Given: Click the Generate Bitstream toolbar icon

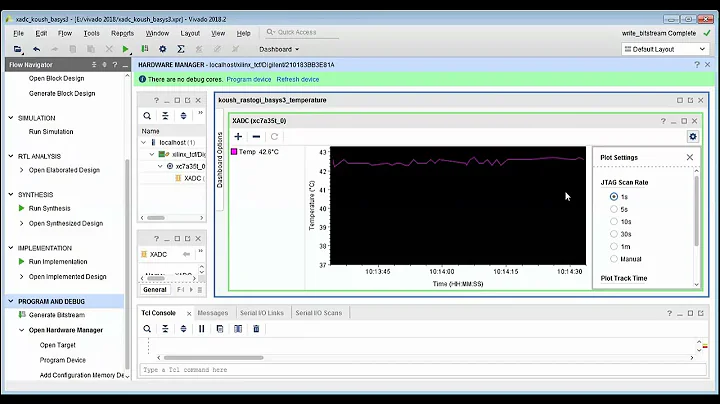Looking at the screenshot, I should coord(145,49).
